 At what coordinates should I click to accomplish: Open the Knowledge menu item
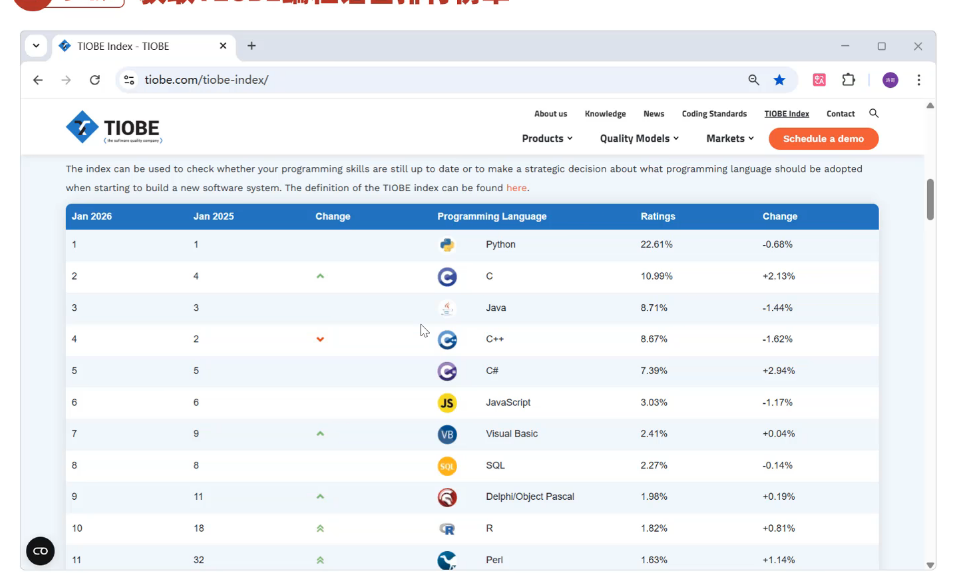pyautogui.click(x=605, y=114)
